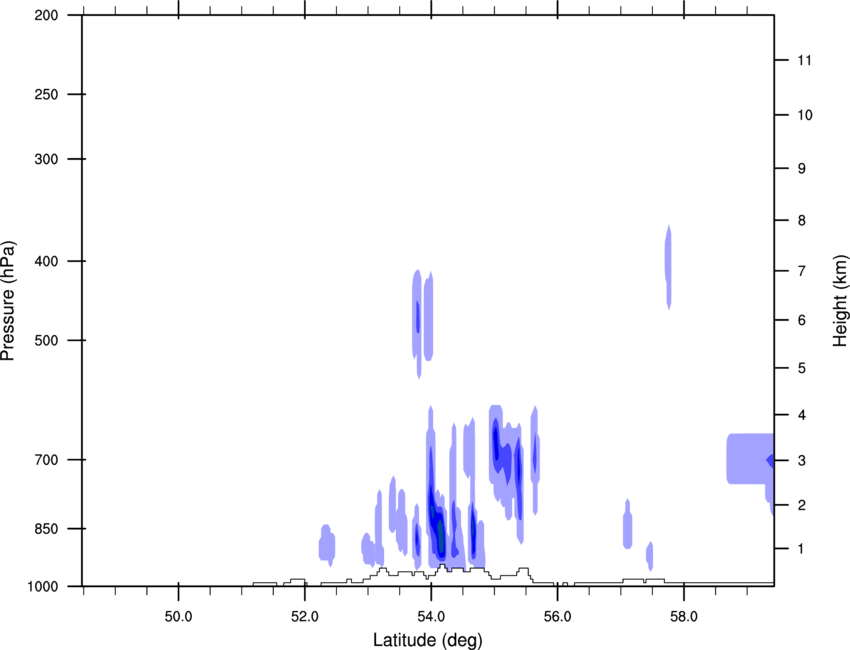Click the 1000 pressure tick label
Screen dimensions: 850x650
tap(43, 587)
